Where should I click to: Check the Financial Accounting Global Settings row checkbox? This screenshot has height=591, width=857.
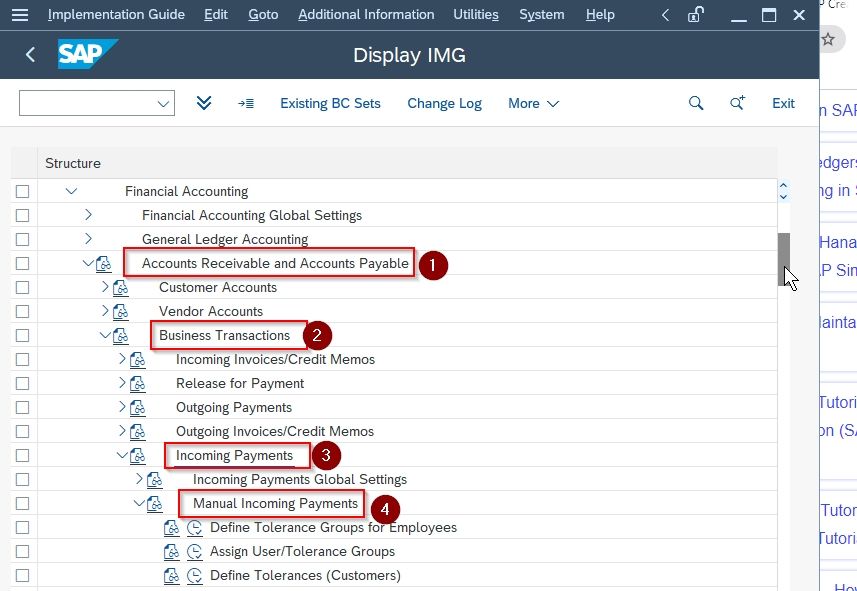click(22, 215)
